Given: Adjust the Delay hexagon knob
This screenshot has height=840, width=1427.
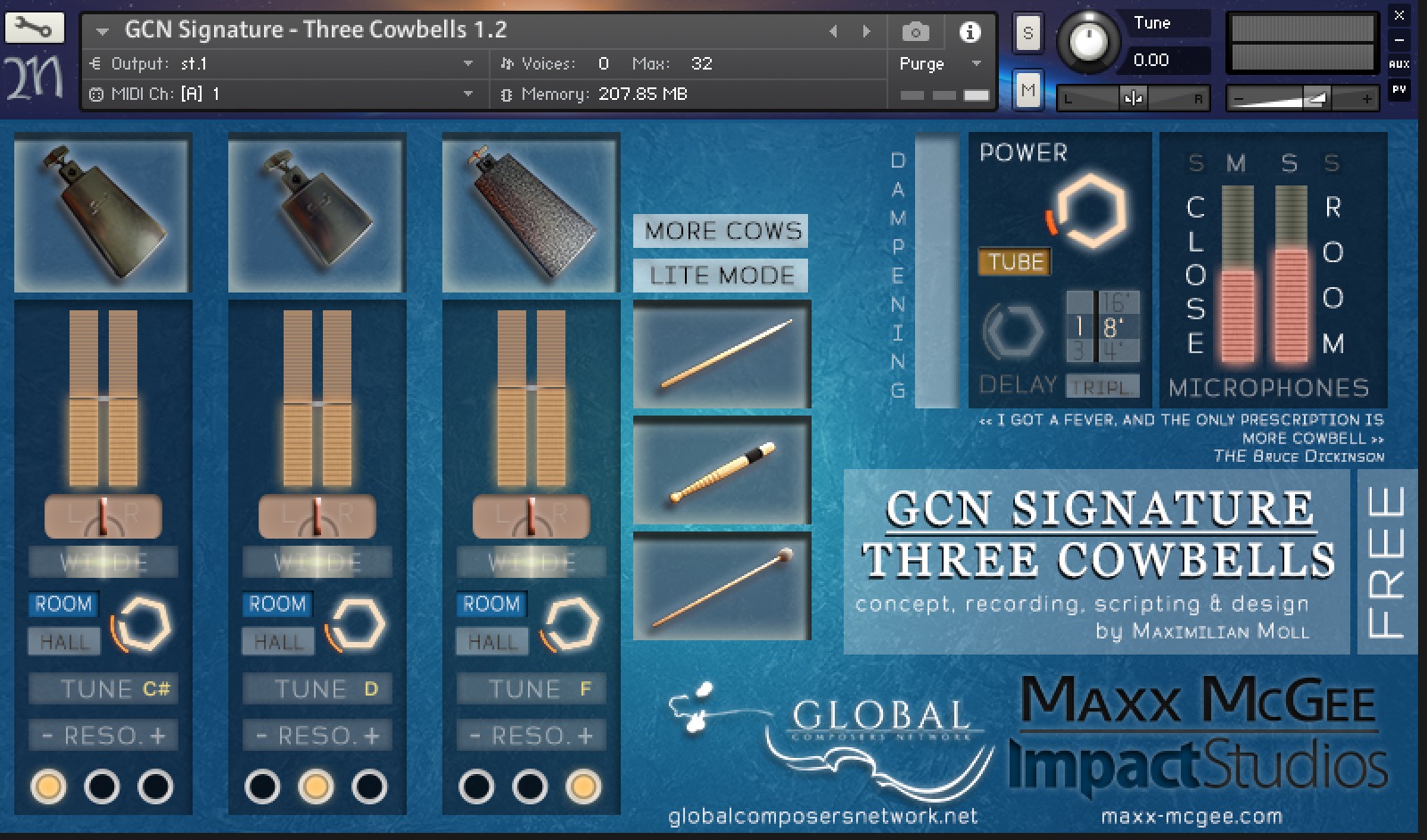Looking at the screenshot, I should coord(1013,332).
